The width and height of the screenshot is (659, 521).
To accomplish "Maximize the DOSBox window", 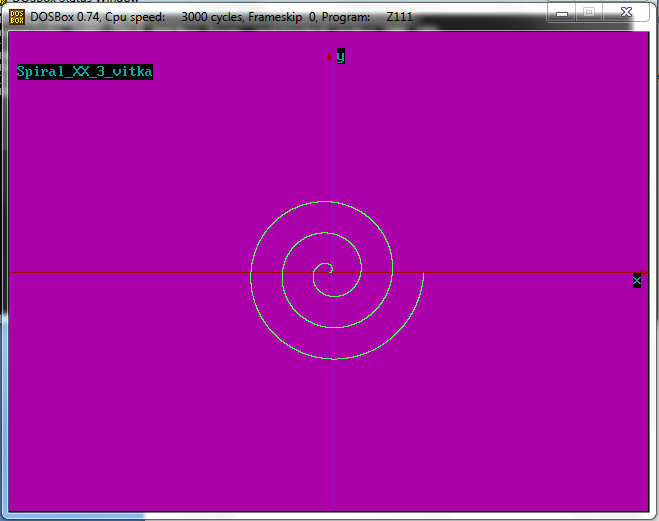I will tap(589, 12).
